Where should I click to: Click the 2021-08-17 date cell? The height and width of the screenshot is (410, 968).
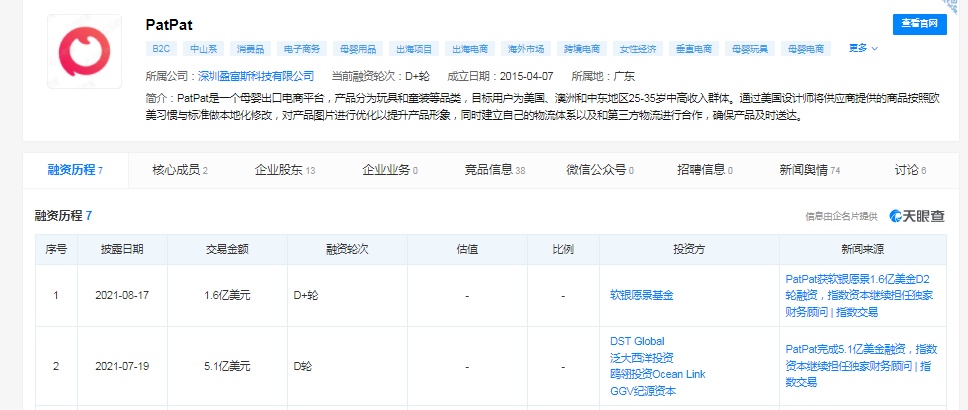tap(122, 295)
